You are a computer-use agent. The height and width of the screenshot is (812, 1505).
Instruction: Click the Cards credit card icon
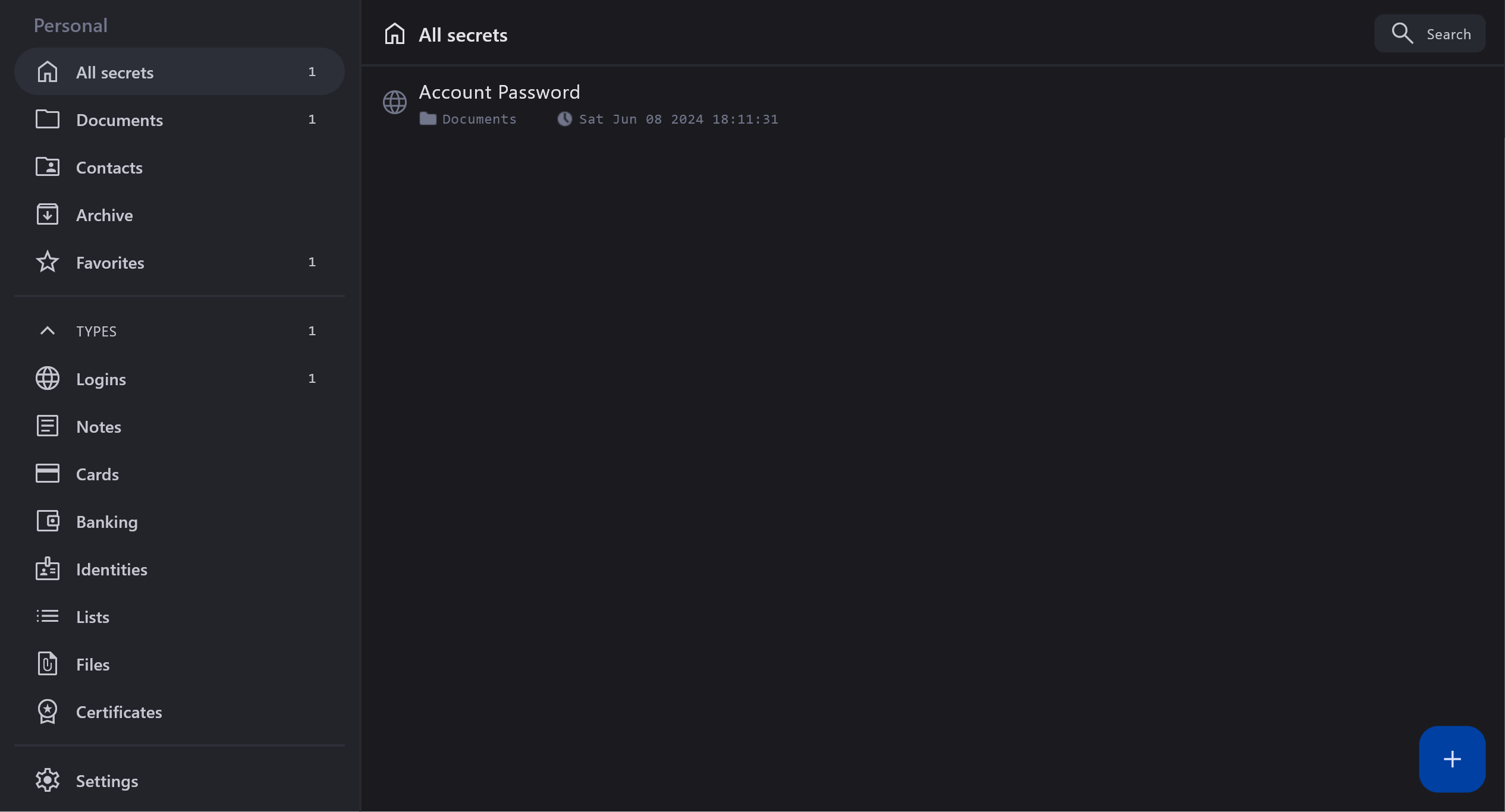[x=48, y=474]
